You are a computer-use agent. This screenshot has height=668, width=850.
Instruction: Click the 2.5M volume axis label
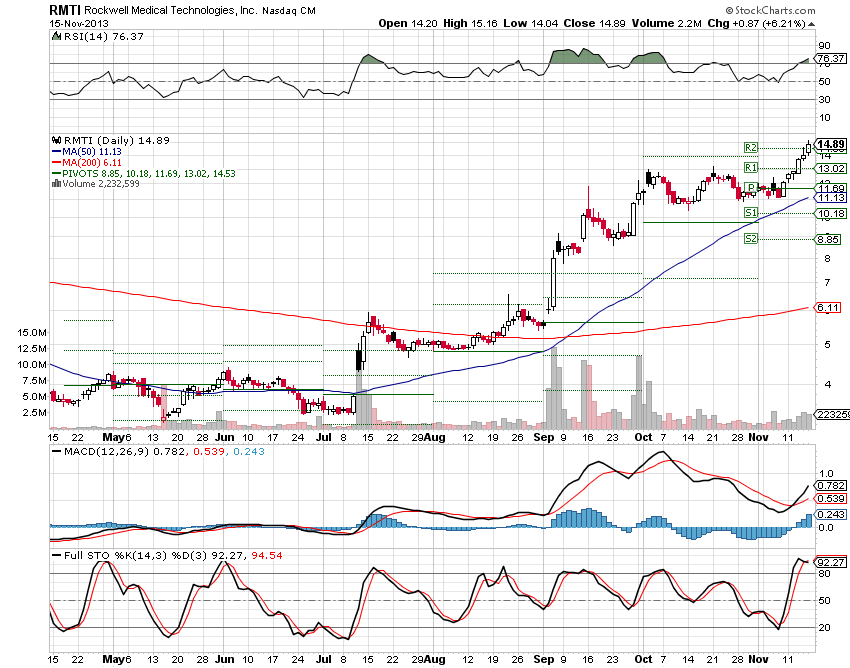click(x=34, y=413)
